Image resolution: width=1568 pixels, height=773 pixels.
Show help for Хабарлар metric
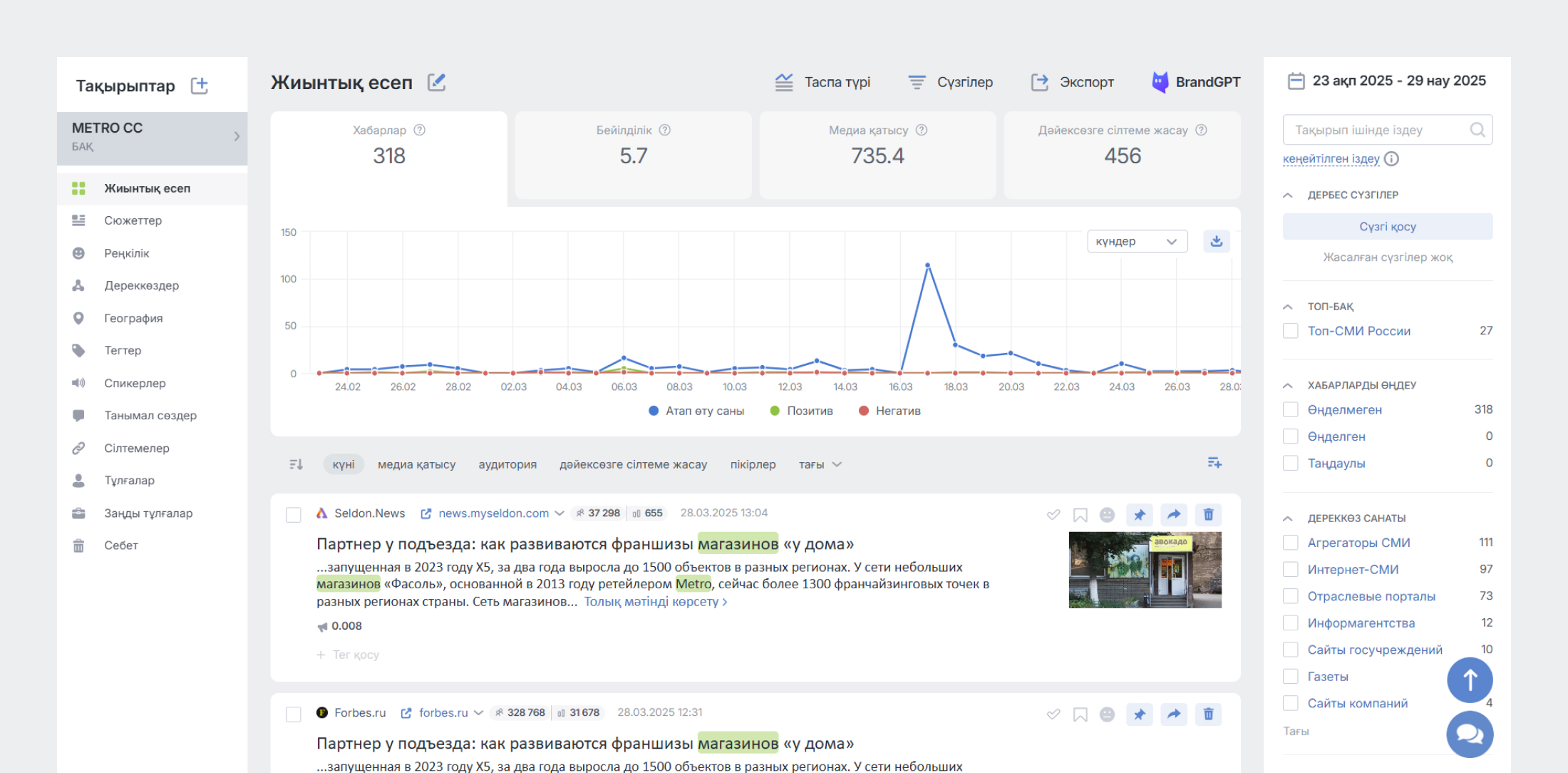click(420, 130)
